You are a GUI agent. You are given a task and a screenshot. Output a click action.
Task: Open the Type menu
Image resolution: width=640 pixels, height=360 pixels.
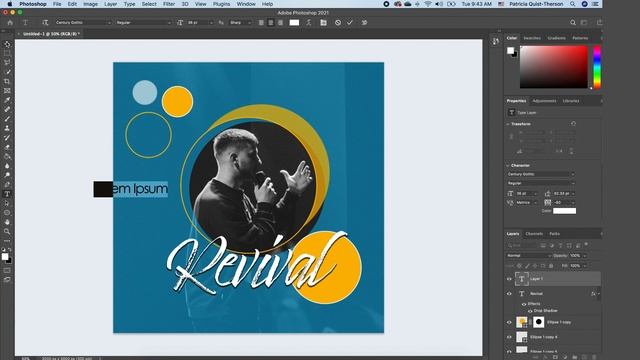coord(129,4)
